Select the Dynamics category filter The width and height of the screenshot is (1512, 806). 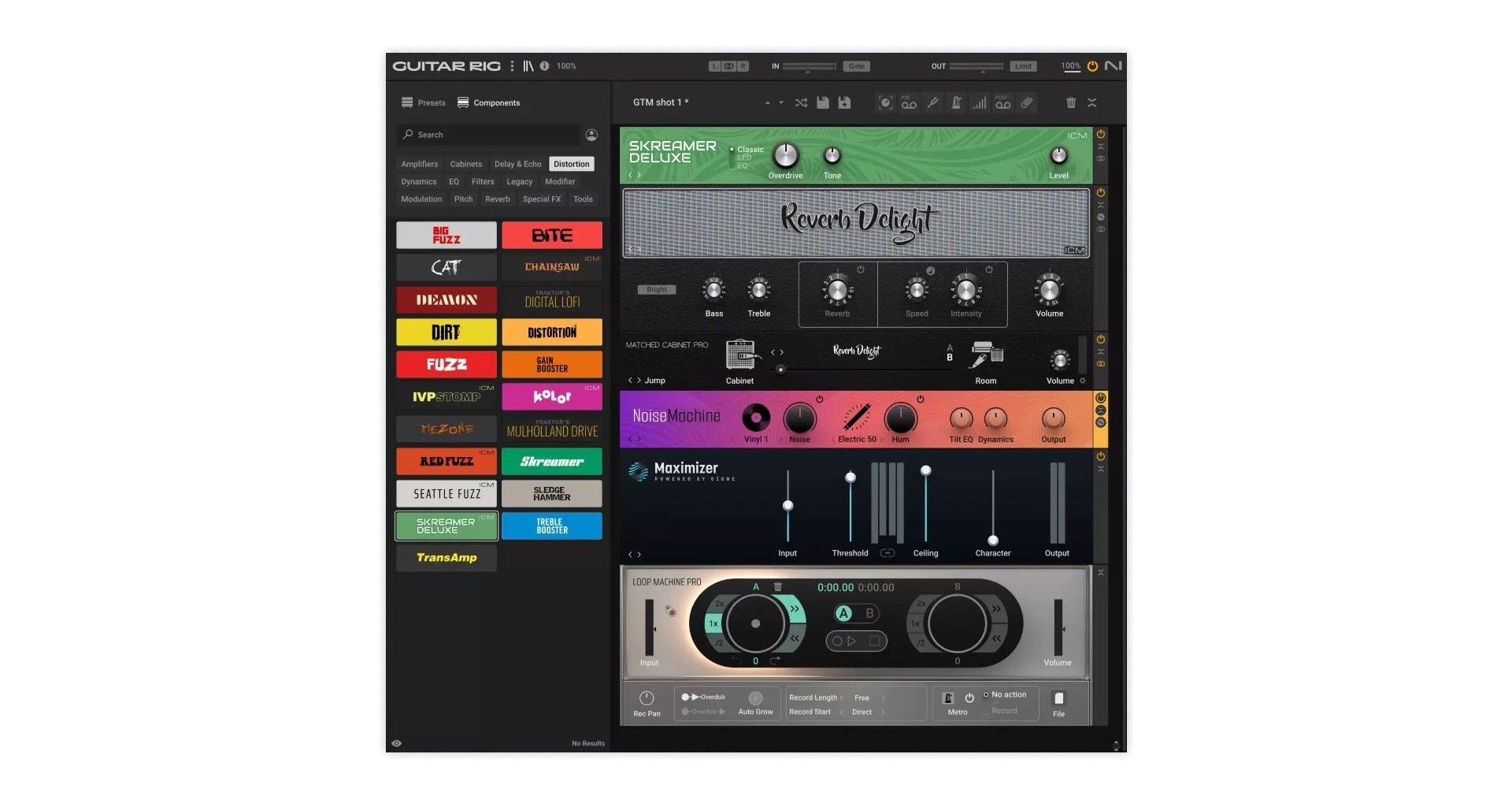[419, 182]
